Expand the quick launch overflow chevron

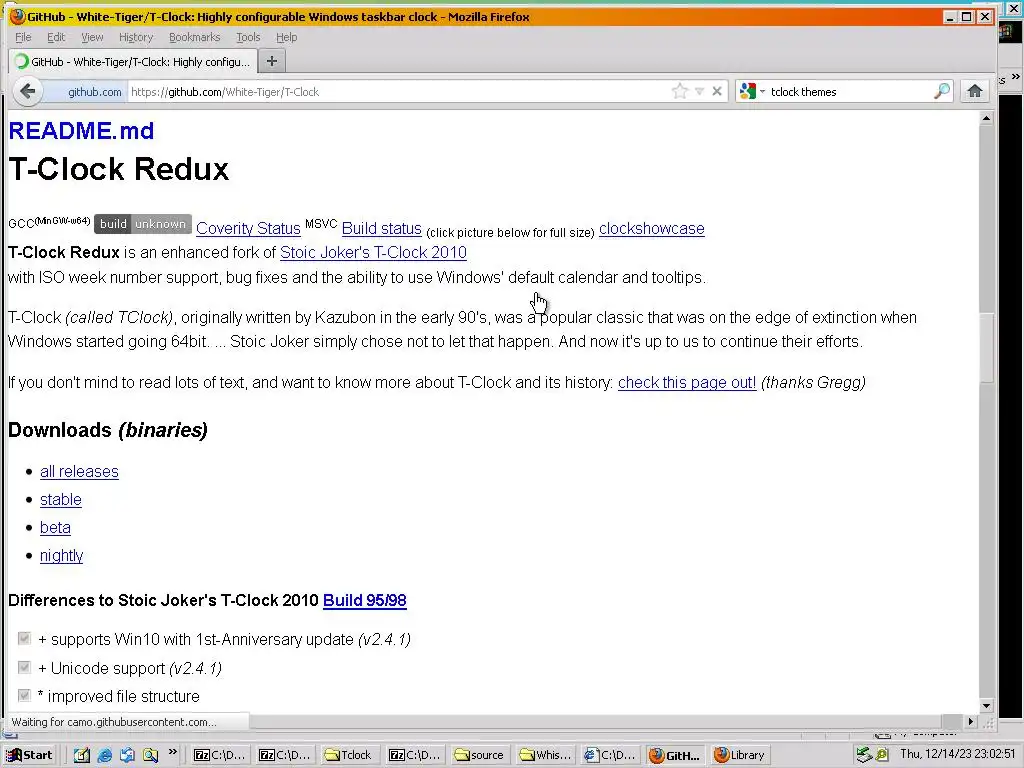tap(172, 752)
